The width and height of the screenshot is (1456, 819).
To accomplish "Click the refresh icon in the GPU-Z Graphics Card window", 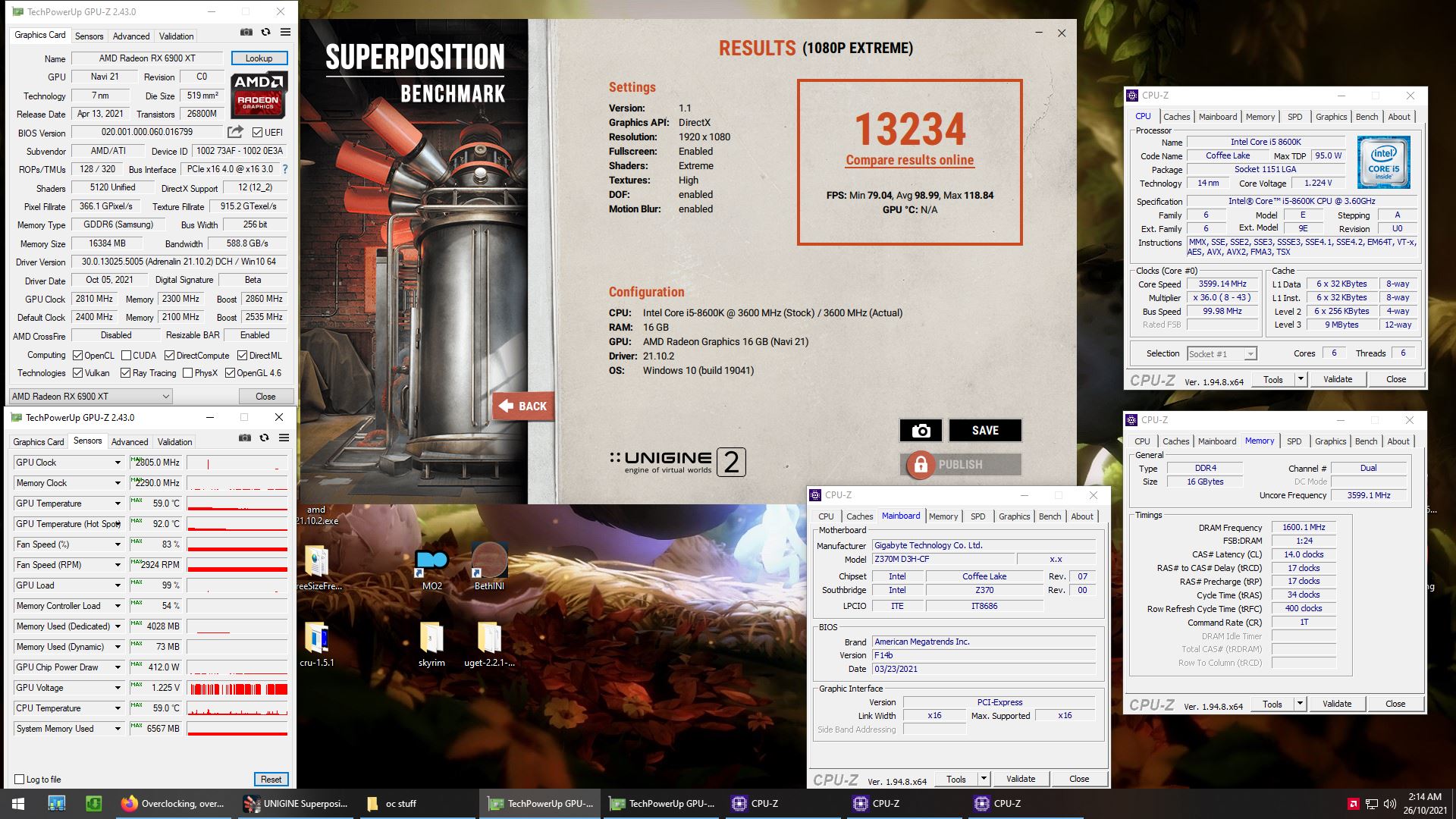I will coord(265,33).
